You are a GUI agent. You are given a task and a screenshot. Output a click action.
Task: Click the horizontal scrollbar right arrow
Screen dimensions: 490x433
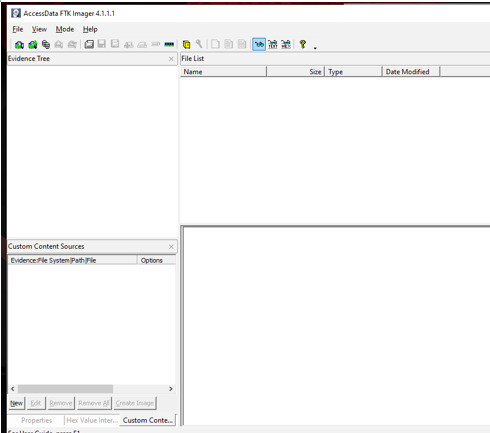pos(171,389)
